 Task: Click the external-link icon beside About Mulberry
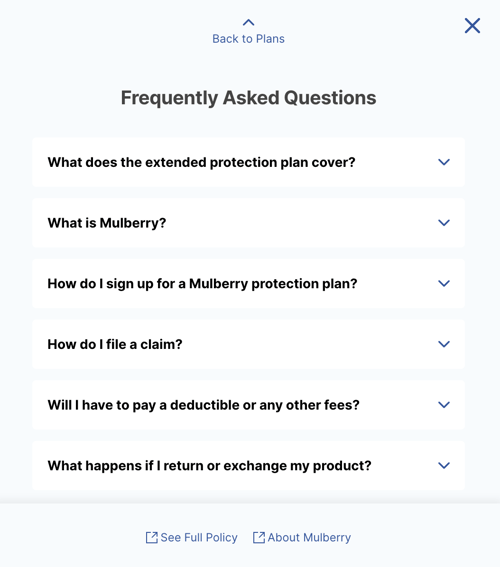tap(258, 537)
